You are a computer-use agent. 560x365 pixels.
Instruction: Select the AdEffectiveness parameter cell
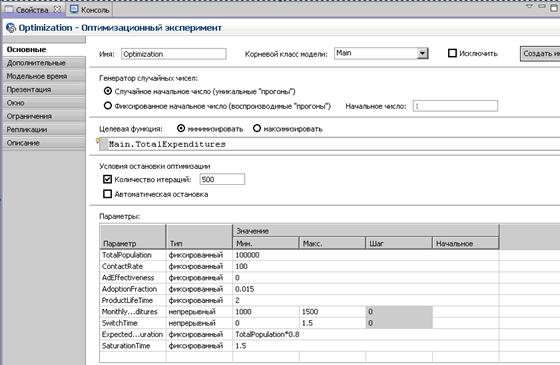click(133, 278)
